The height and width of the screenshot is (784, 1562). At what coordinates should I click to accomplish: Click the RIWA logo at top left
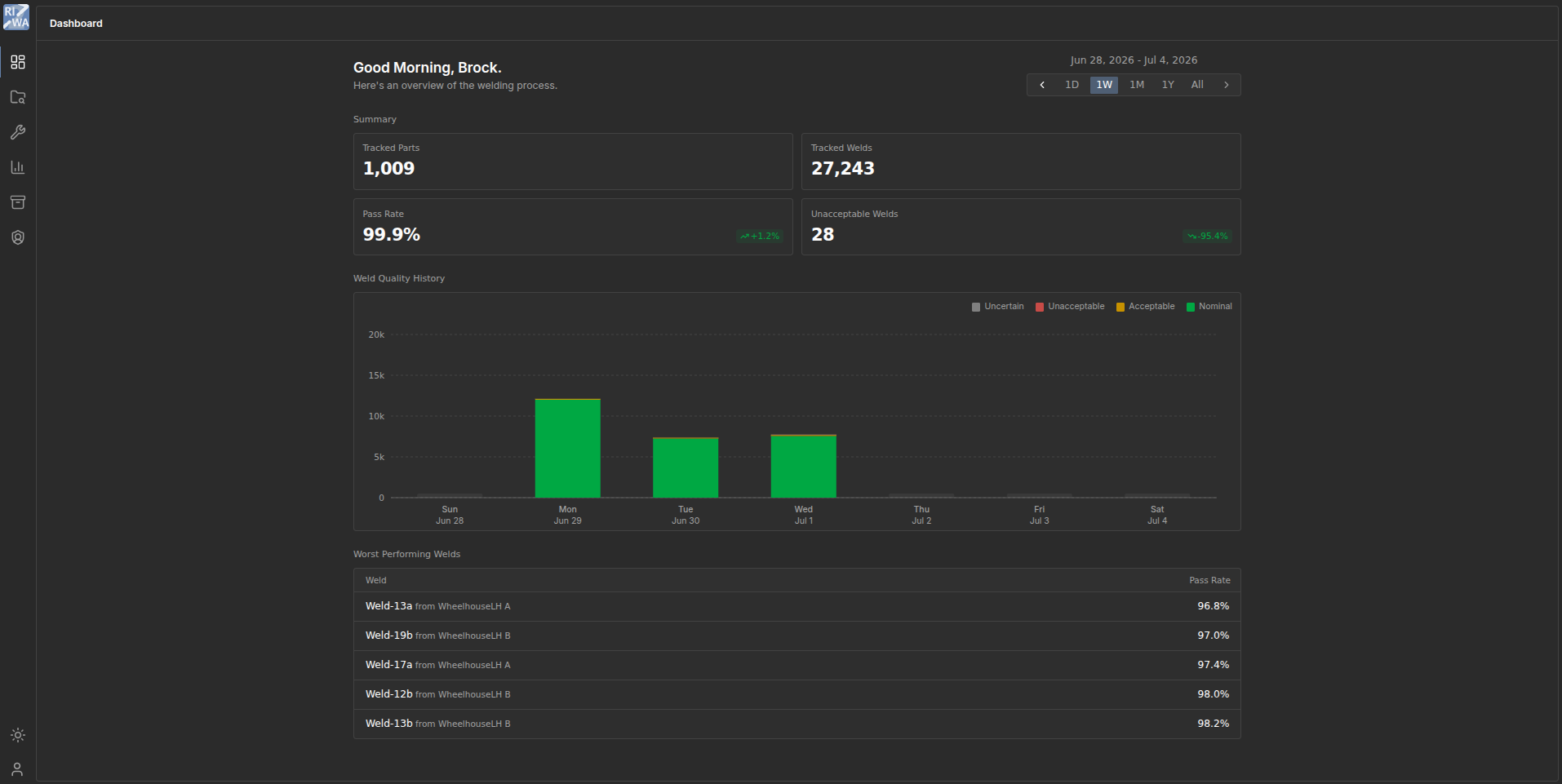click(x=16, y=17)
